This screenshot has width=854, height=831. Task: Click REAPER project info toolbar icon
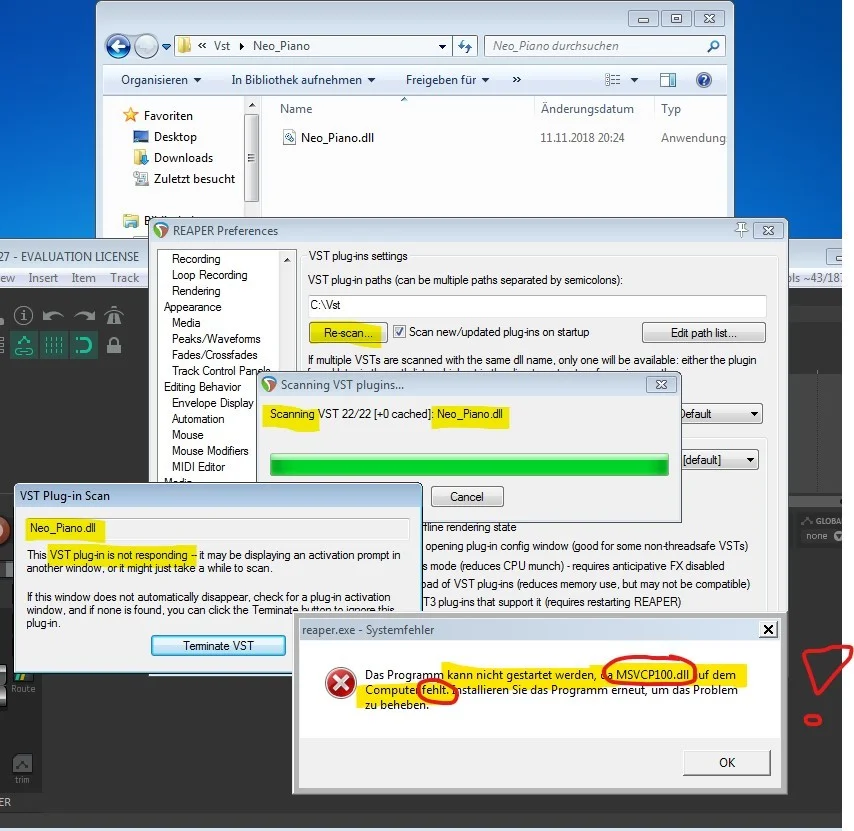coord(23,315)
